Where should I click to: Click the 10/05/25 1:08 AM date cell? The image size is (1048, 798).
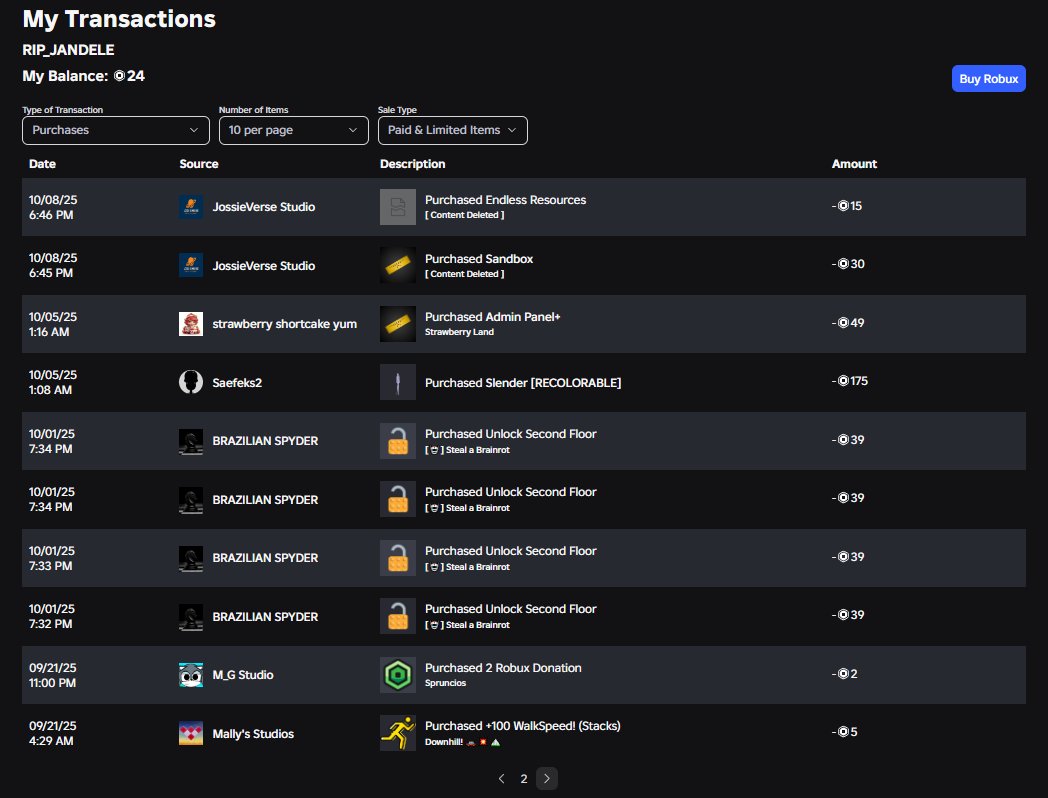click(53, 382)
